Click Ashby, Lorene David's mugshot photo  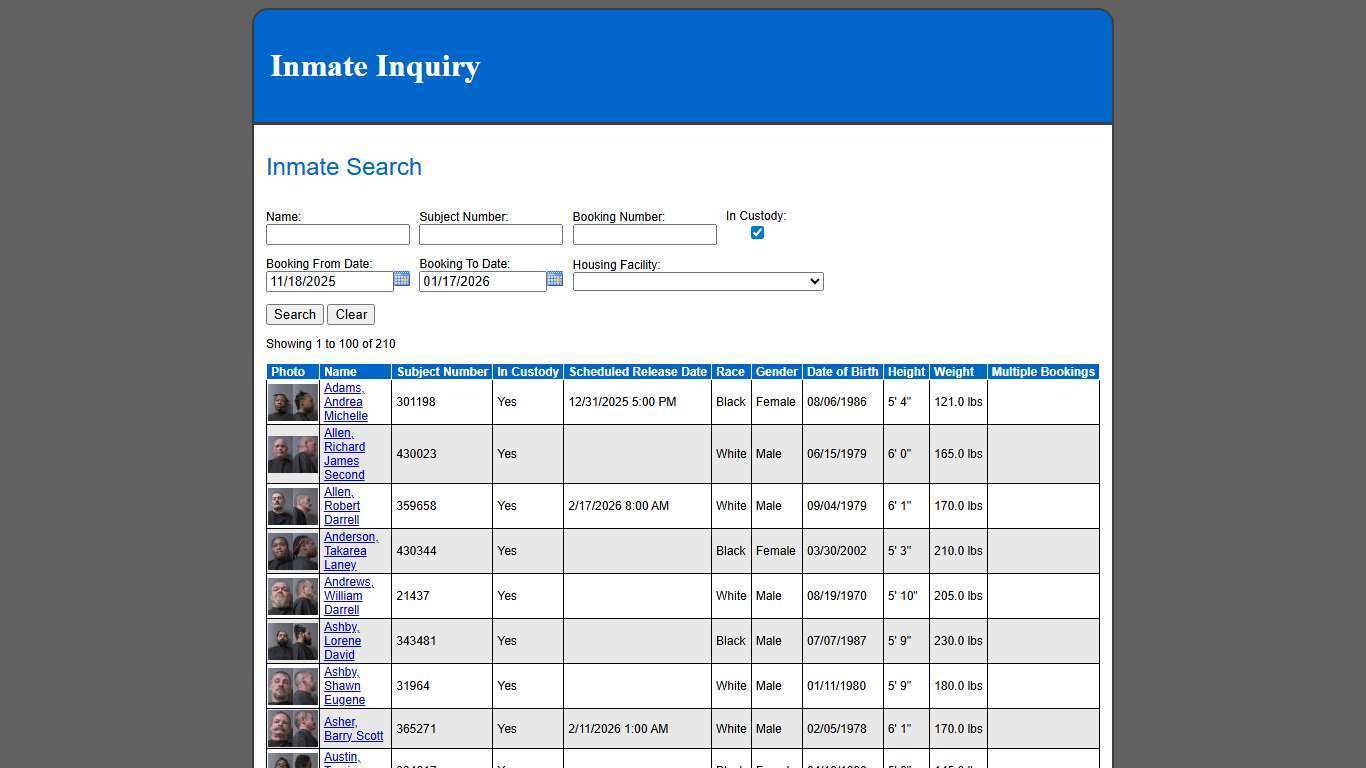click(x=292, y=640)
